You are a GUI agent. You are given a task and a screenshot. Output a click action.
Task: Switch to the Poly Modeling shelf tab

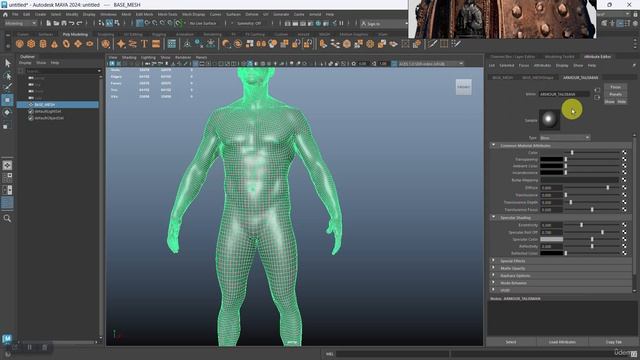point(75,35)
